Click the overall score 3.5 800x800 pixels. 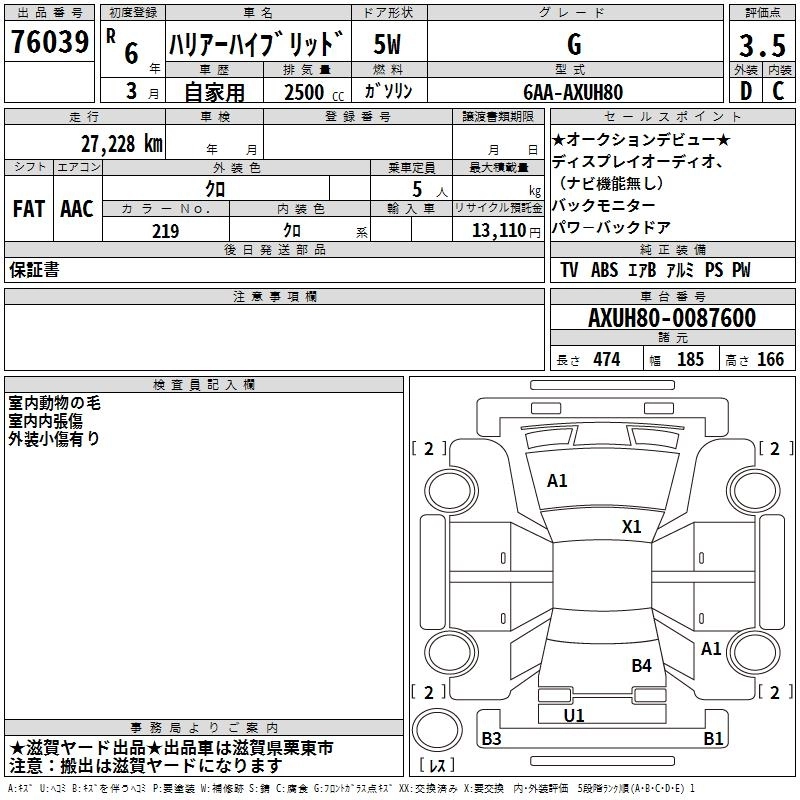[x=761, y=45]
